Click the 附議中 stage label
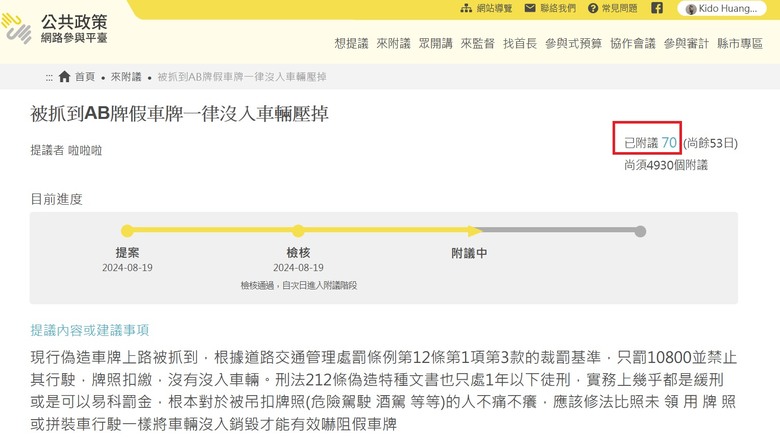 coord(469,253)
